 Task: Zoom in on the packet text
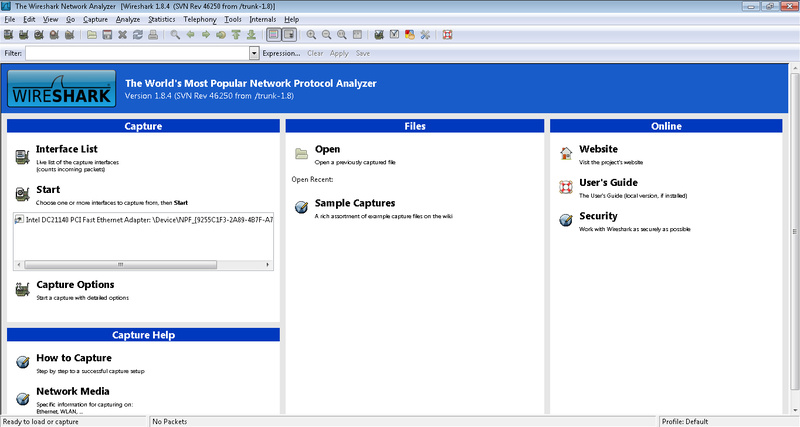coord(311,35)
